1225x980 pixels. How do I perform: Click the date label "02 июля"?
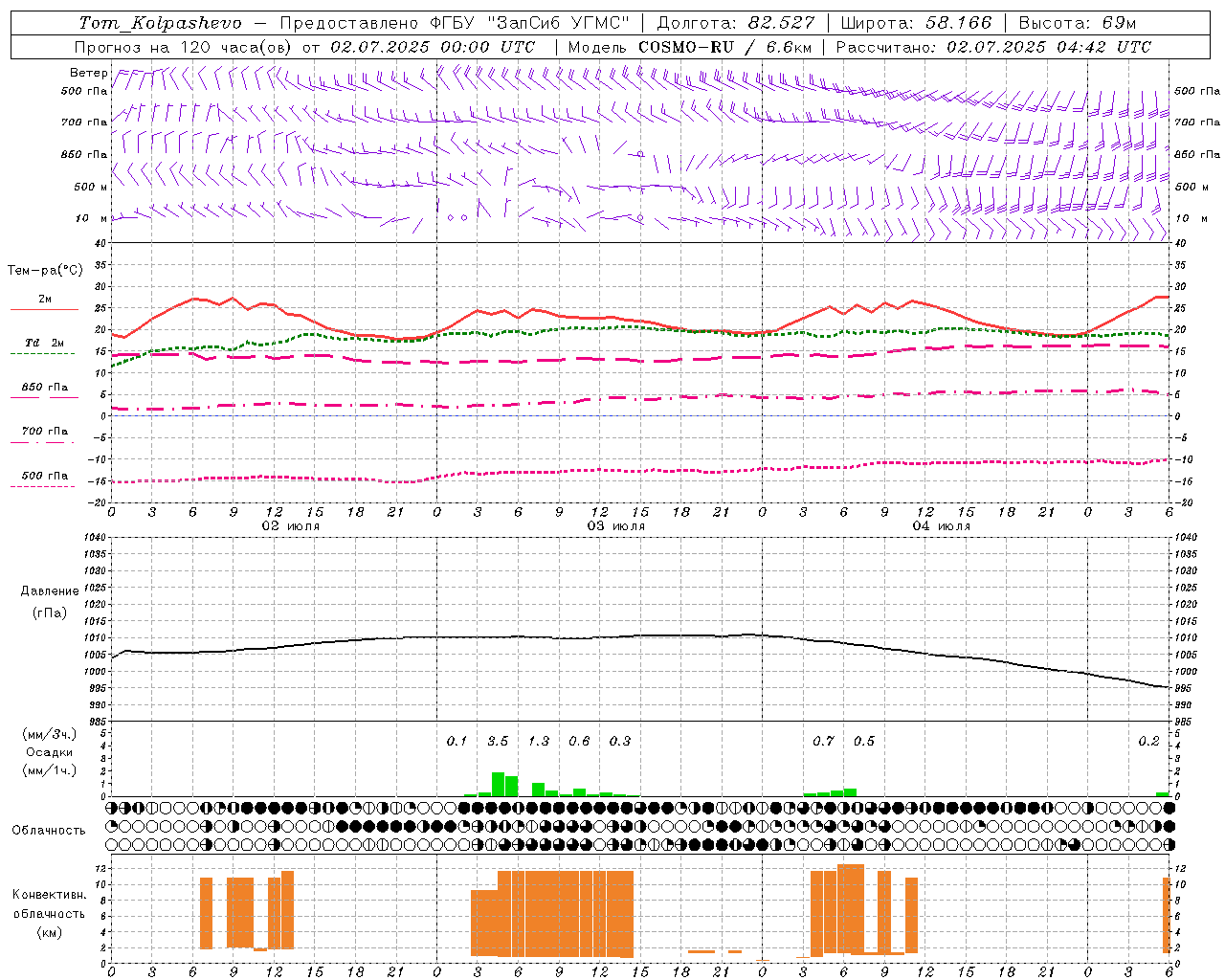click(292, 526)
